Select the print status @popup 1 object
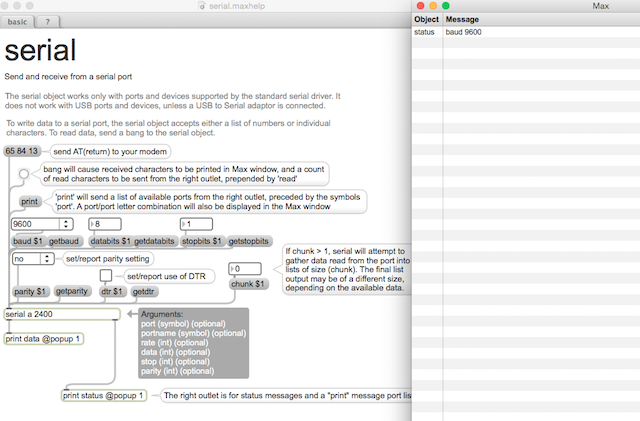Image resolution: width=640 pixels, height=421 pixels. (104, 396)
